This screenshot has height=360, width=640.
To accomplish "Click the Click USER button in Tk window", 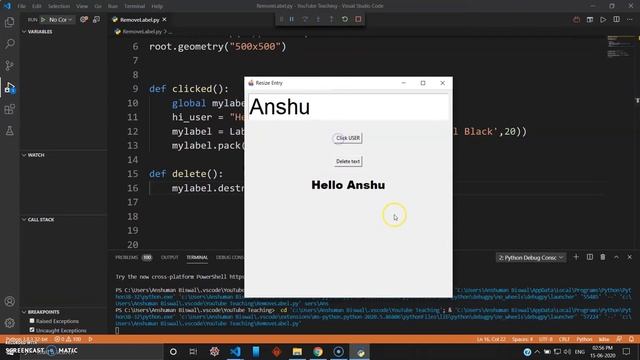I will 348,138.
